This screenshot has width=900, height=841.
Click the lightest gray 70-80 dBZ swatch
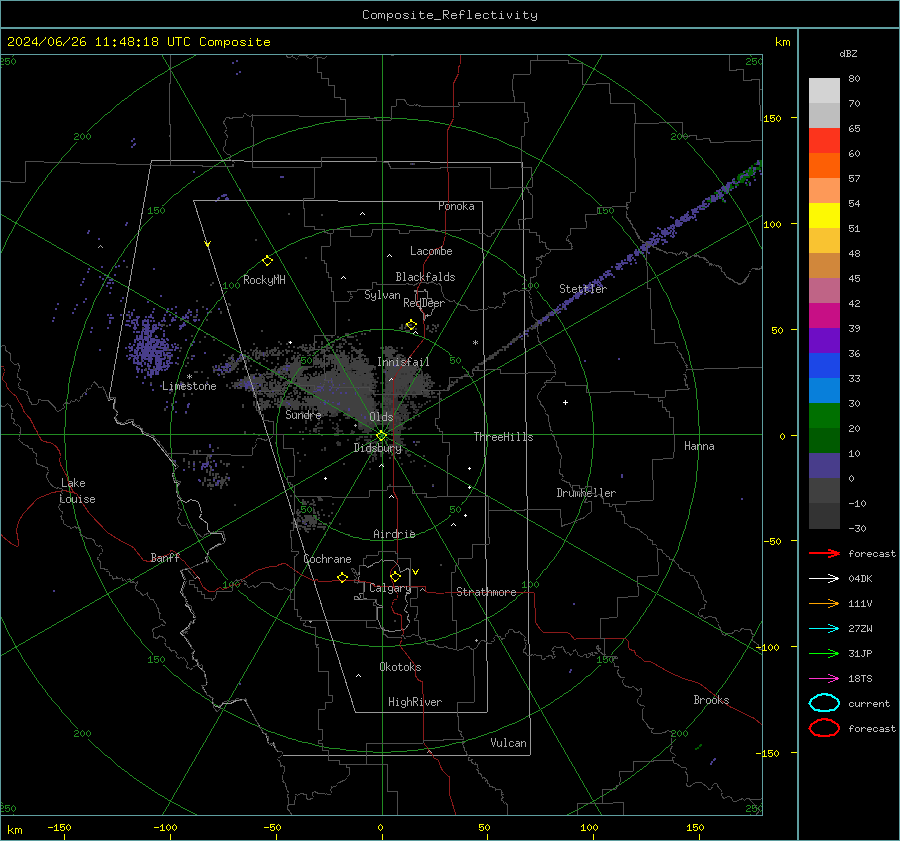[x=824, y=90]
